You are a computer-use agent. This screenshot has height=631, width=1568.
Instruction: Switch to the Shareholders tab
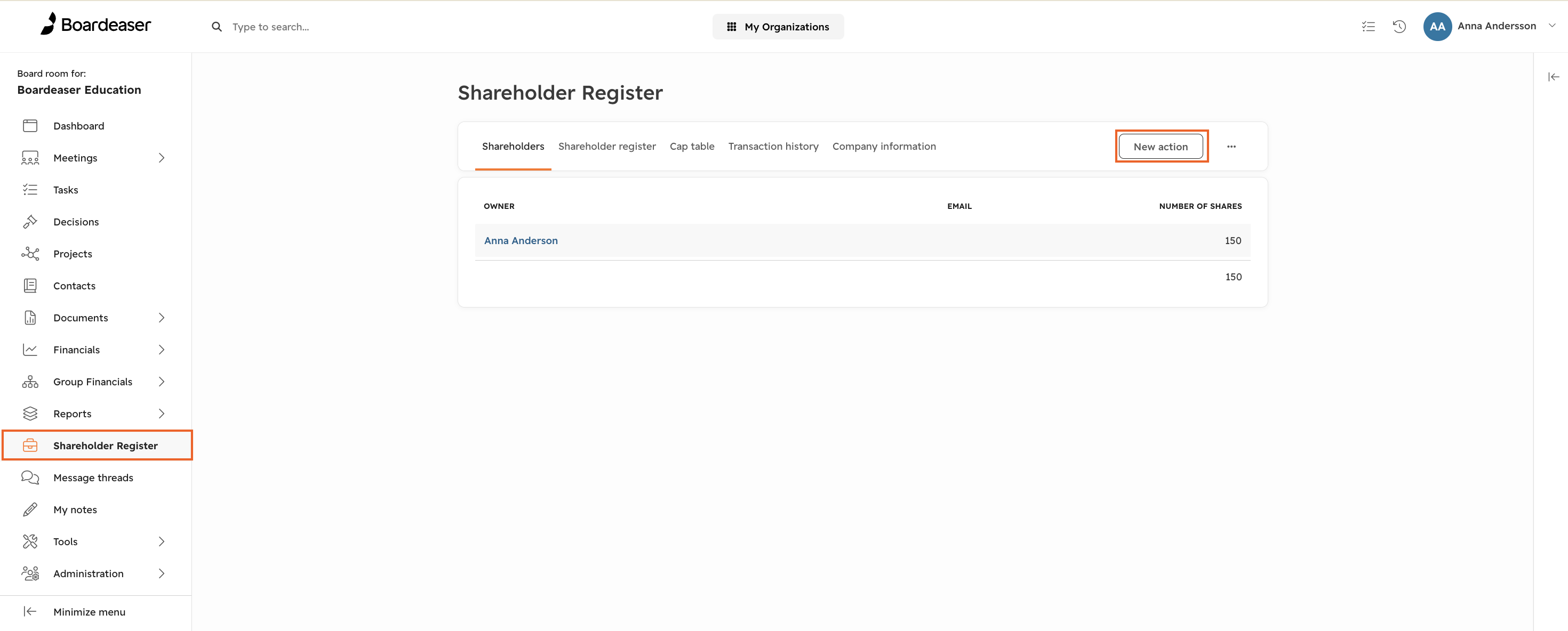(x=513, y=147)
